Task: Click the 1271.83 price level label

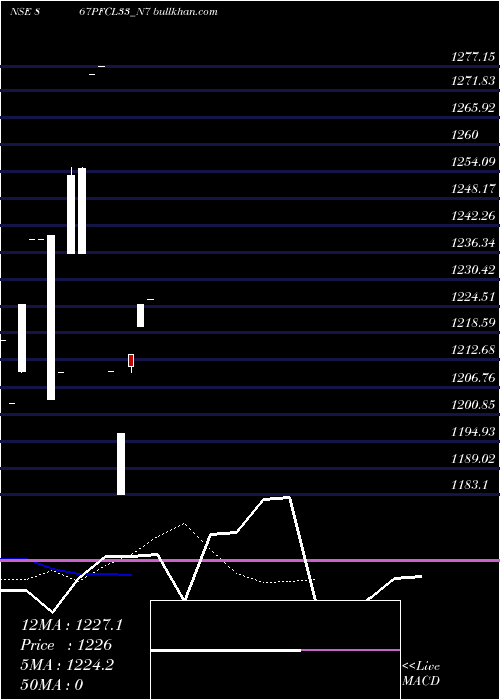Action: (473, 81)
